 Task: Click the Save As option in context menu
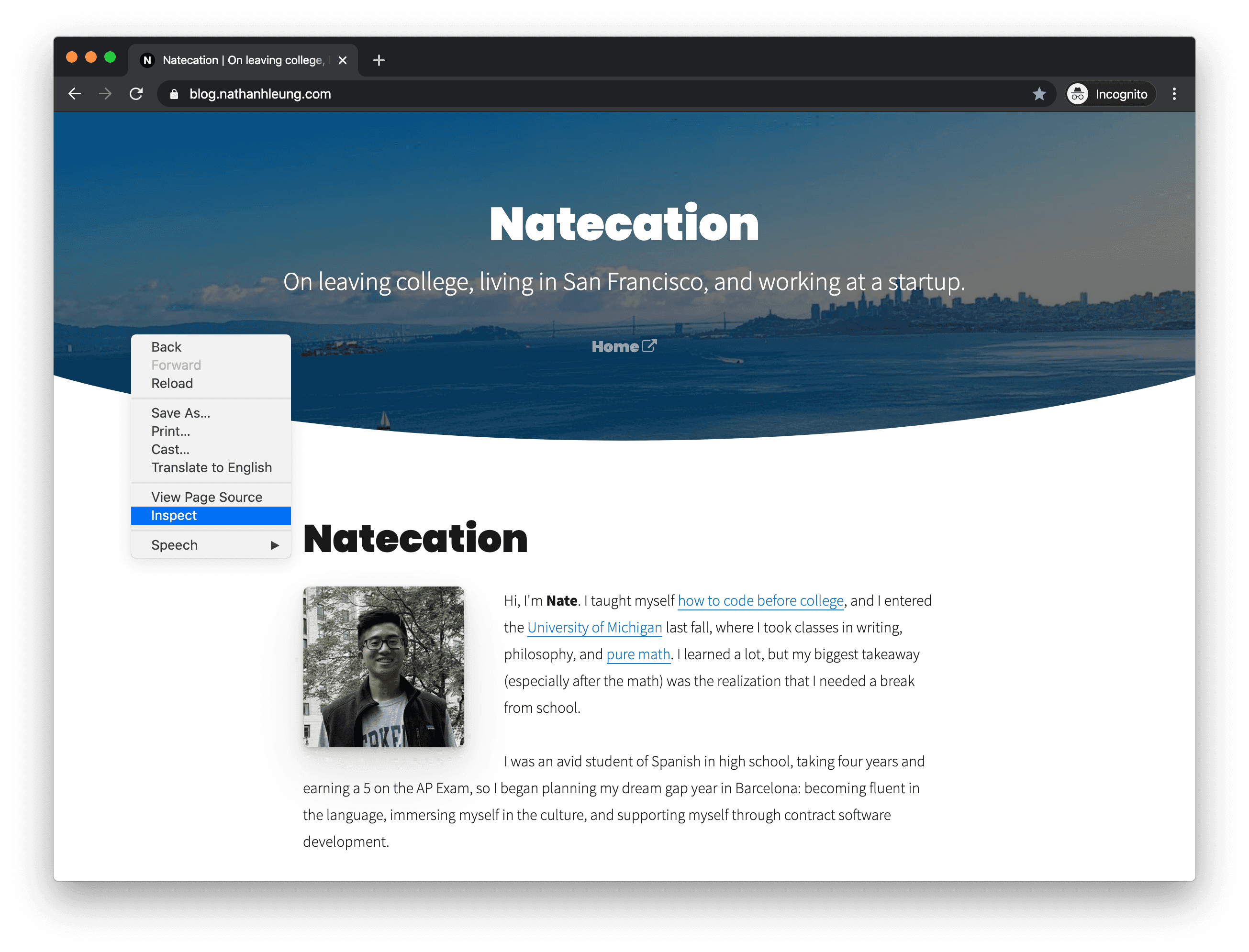pyautogui.click(x=180, y=412)
